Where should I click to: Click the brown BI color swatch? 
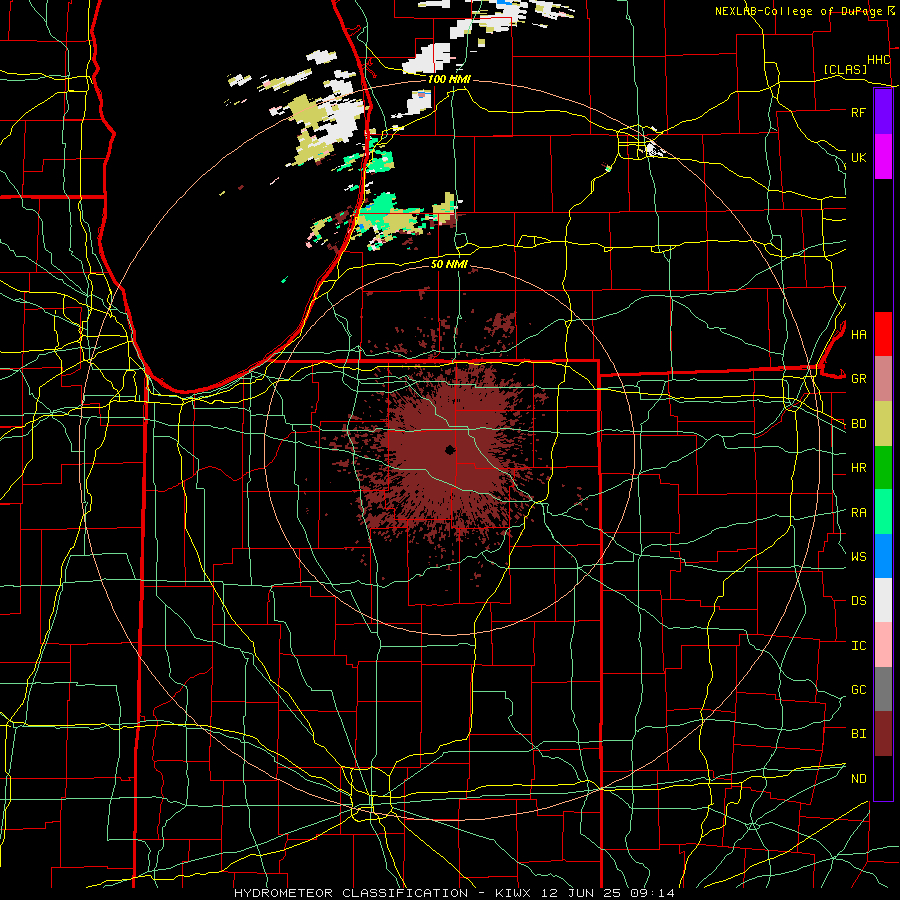point(883,734)
